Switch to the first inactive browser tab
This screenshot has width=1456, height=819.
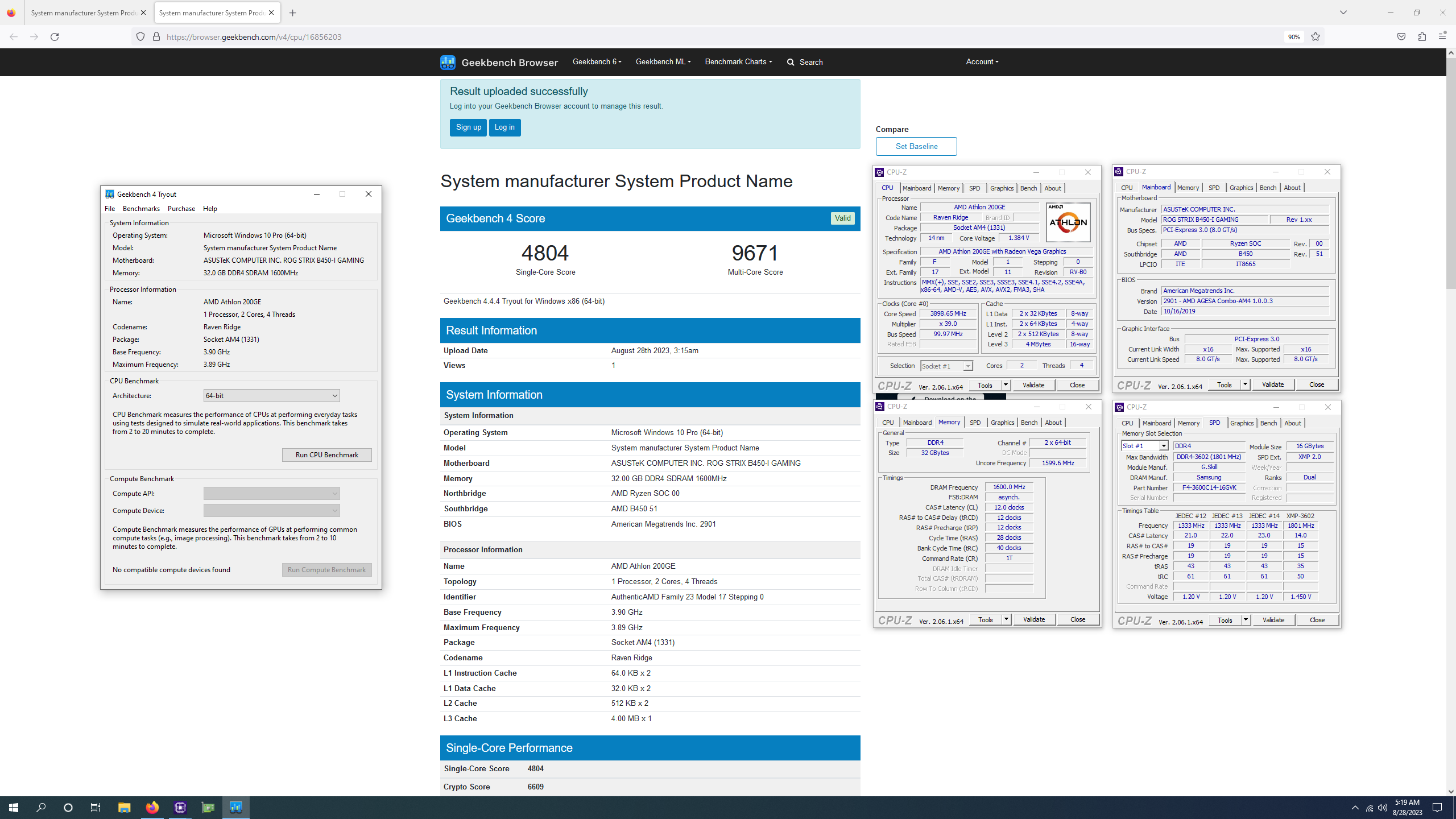(x=84, y=13)
